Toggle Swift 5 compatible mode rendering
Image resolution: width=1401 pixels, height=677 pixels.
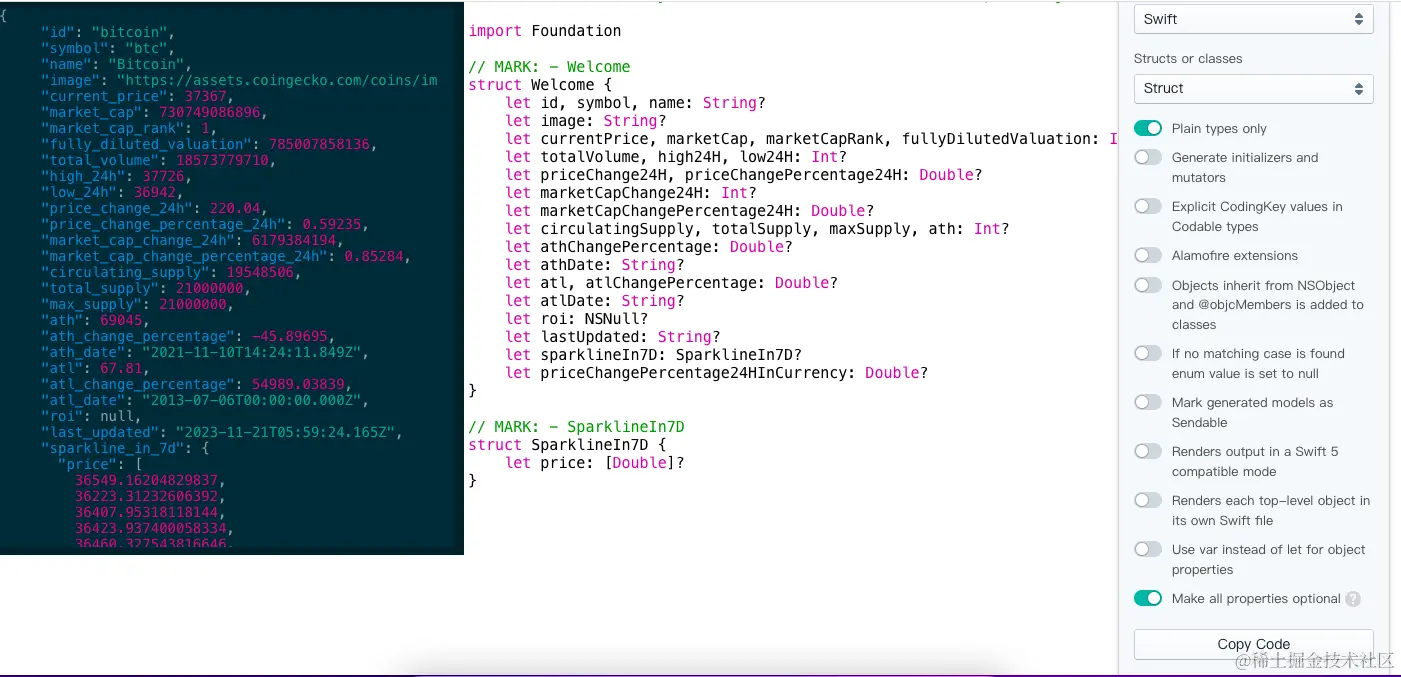tap(1148, 451)
